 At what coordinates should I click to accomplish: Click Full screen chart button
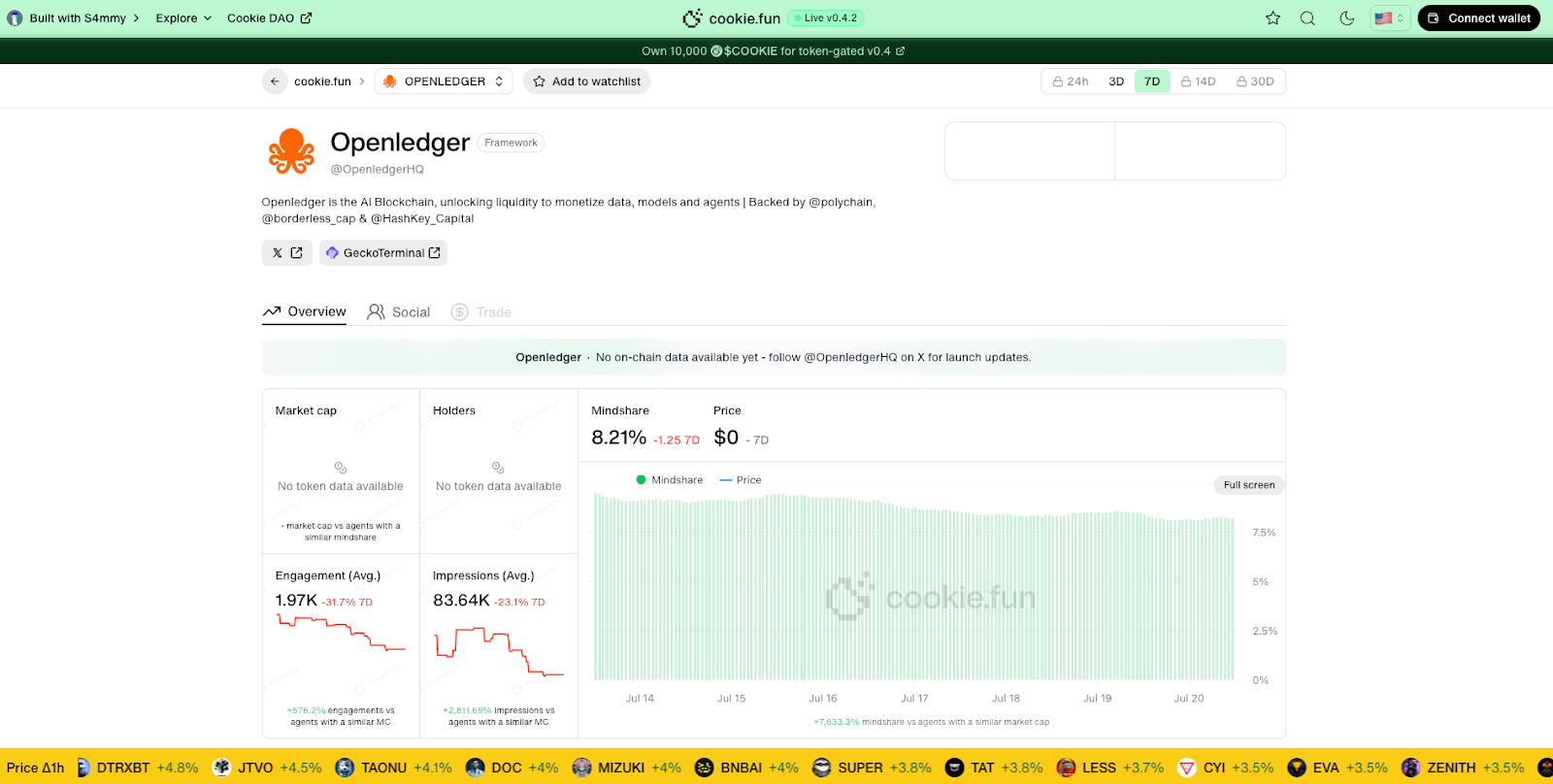click(x=1248, y=485)
